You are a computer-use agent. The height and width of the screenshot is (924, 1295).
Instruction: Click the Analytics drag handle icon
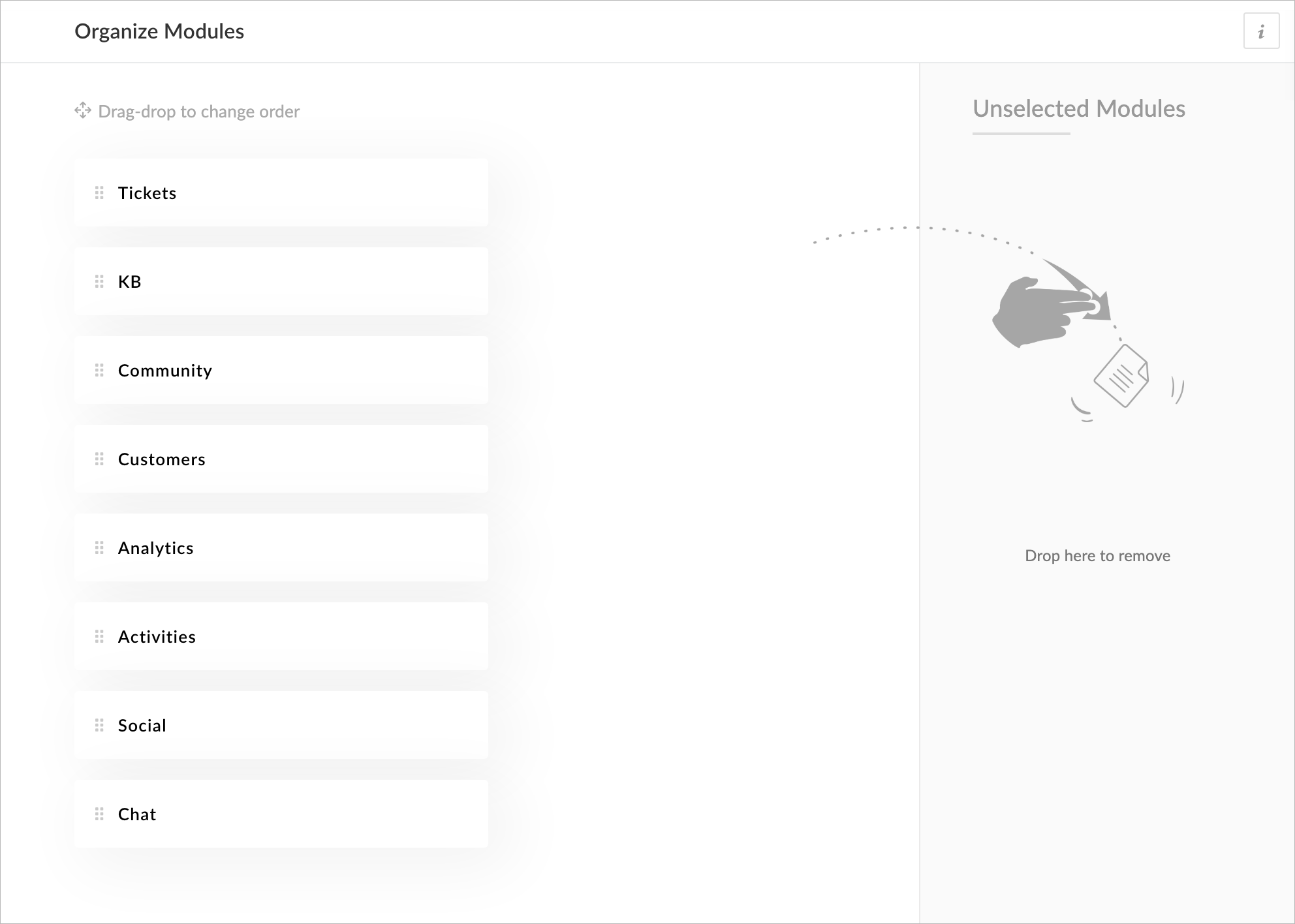(x=99, y=547)
